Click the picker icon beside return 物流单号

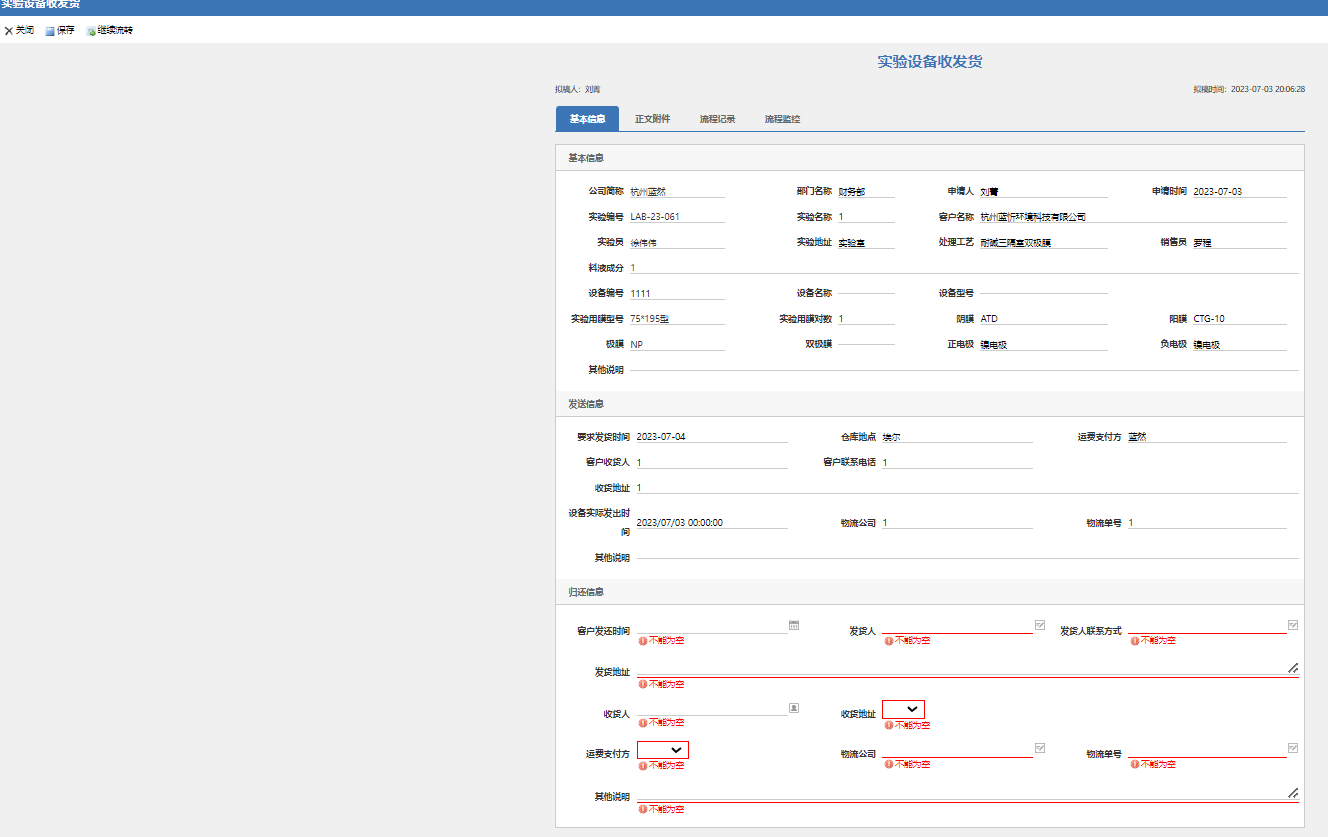pos(1293,747)
